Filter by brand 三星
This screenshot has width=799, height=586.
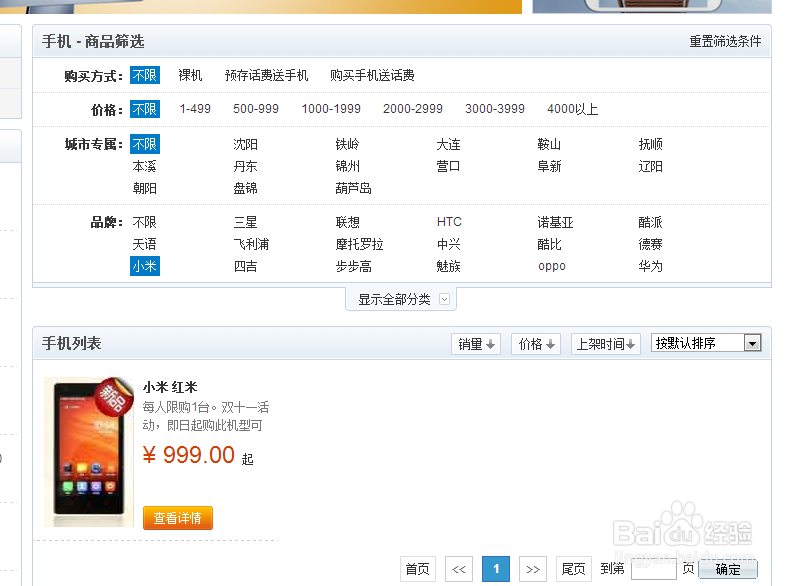click(246, 222)
